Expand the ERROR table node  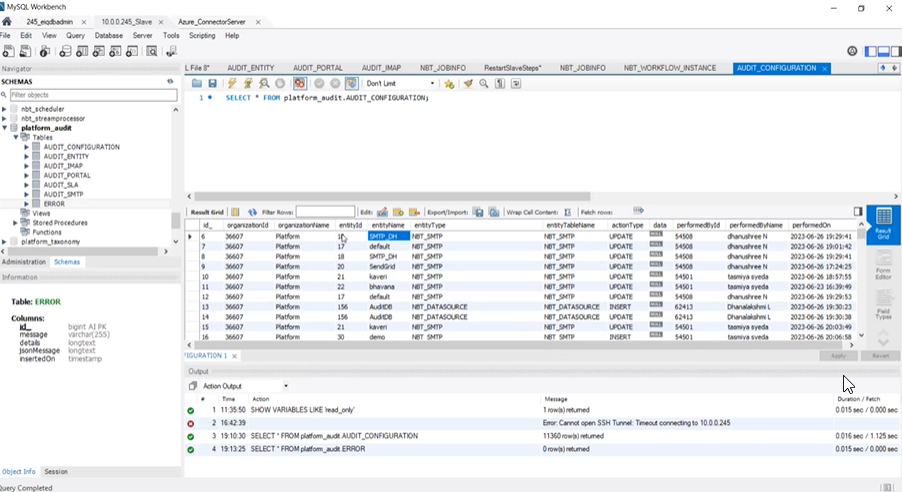pyautogui.click(x=26, y=204)
